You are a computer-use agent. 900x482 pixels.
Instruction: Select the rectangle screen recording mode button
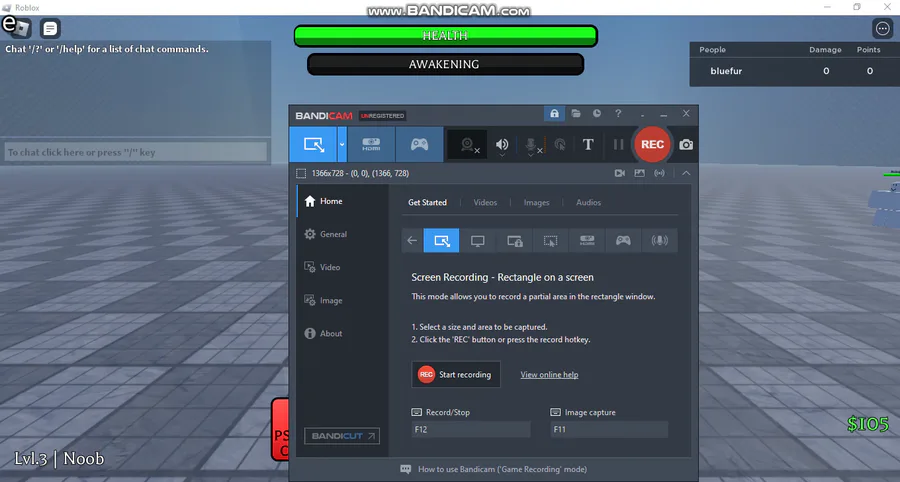313,145
